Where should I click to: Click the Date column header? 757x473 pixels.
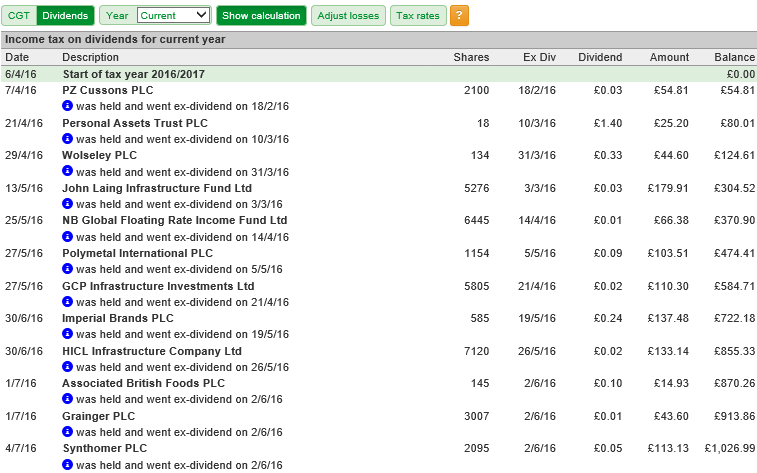[x=17, y=57]
